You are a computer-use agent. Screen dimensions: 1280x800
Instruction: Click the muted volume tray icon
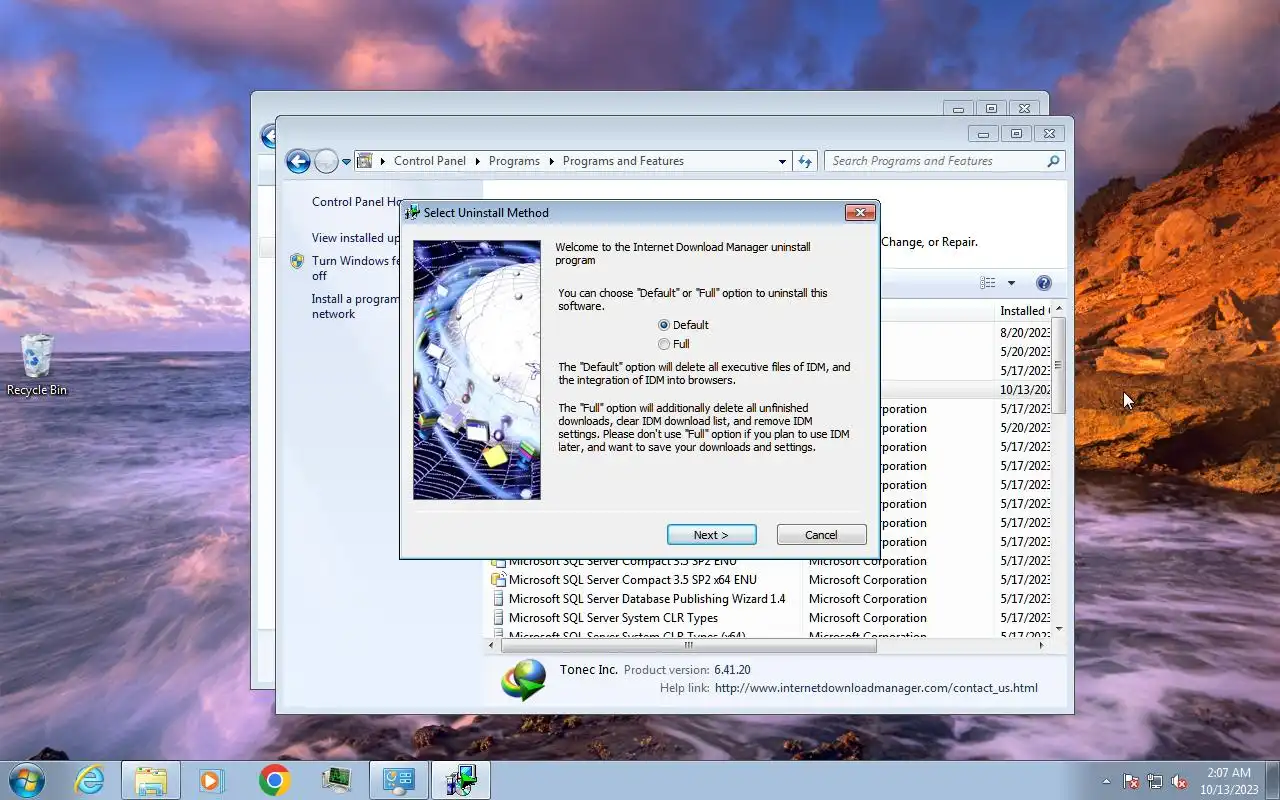[x=1179, y=781]
